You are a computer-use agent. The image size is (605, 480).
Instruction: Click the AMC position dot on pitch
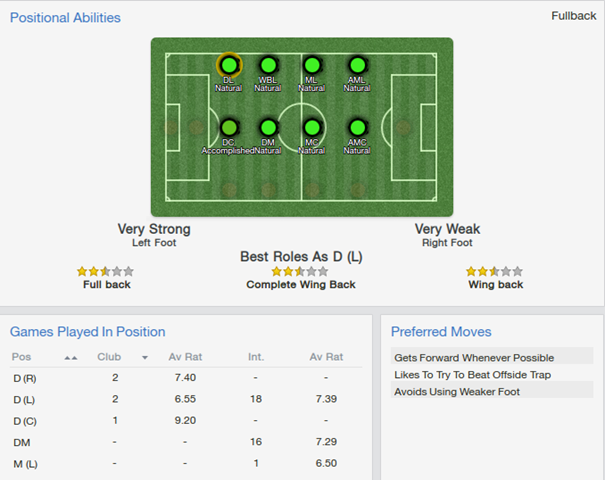coord(357,128)
